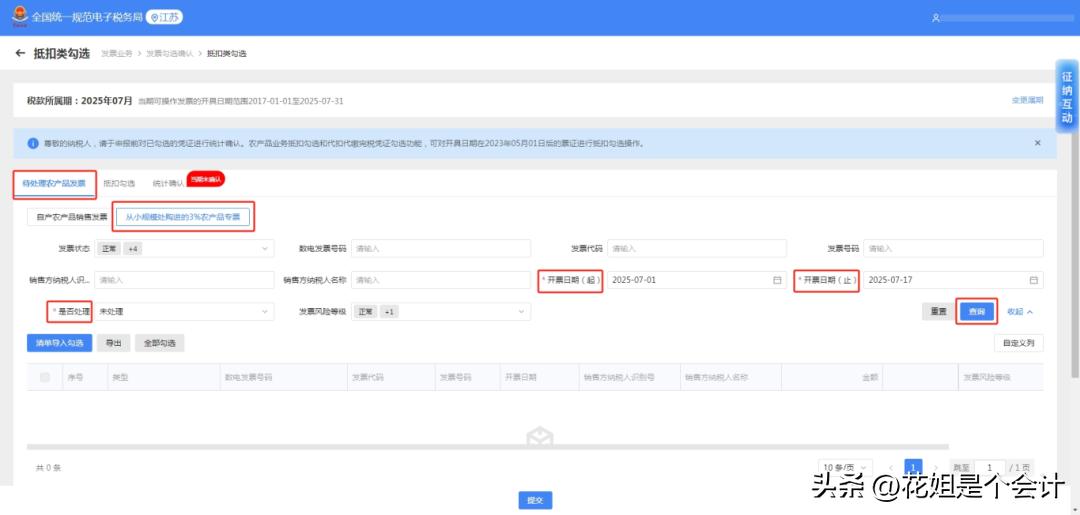Viewport: 1080px width, 515px height.
Task: Click the 江苏 location badge
Action: click(165, 17)
